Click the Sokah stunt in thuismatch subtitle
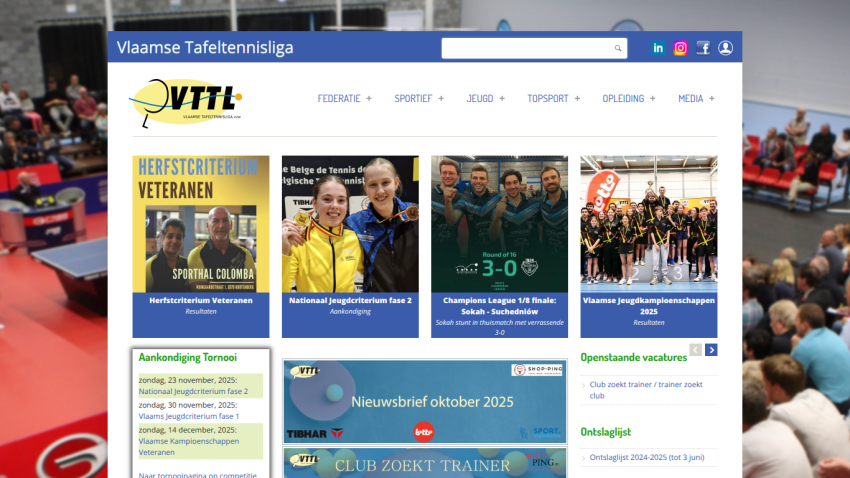This screenshot has width=850, height=478. tap(499, 327)
